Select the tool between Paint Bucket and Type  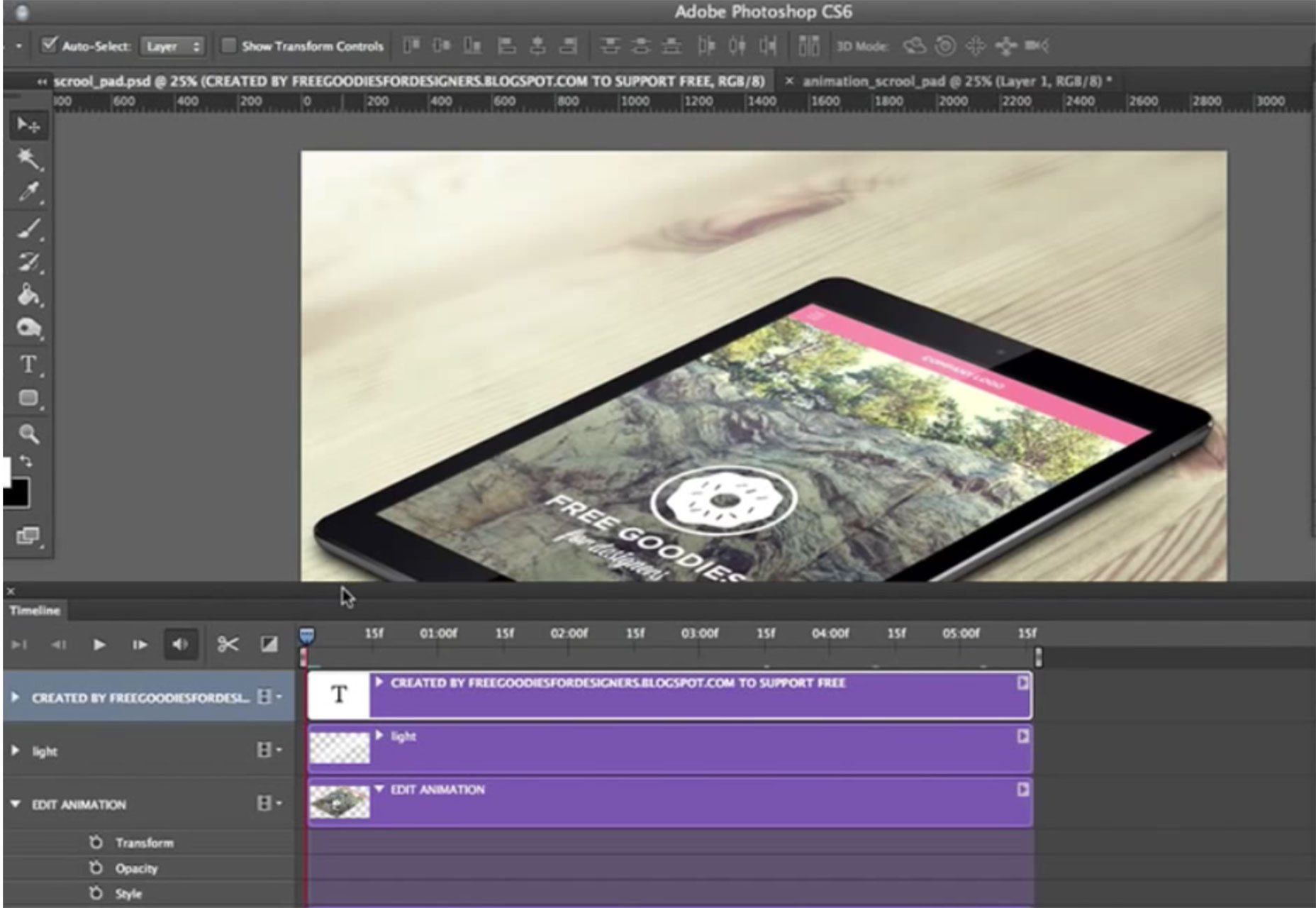pos(28,328)
